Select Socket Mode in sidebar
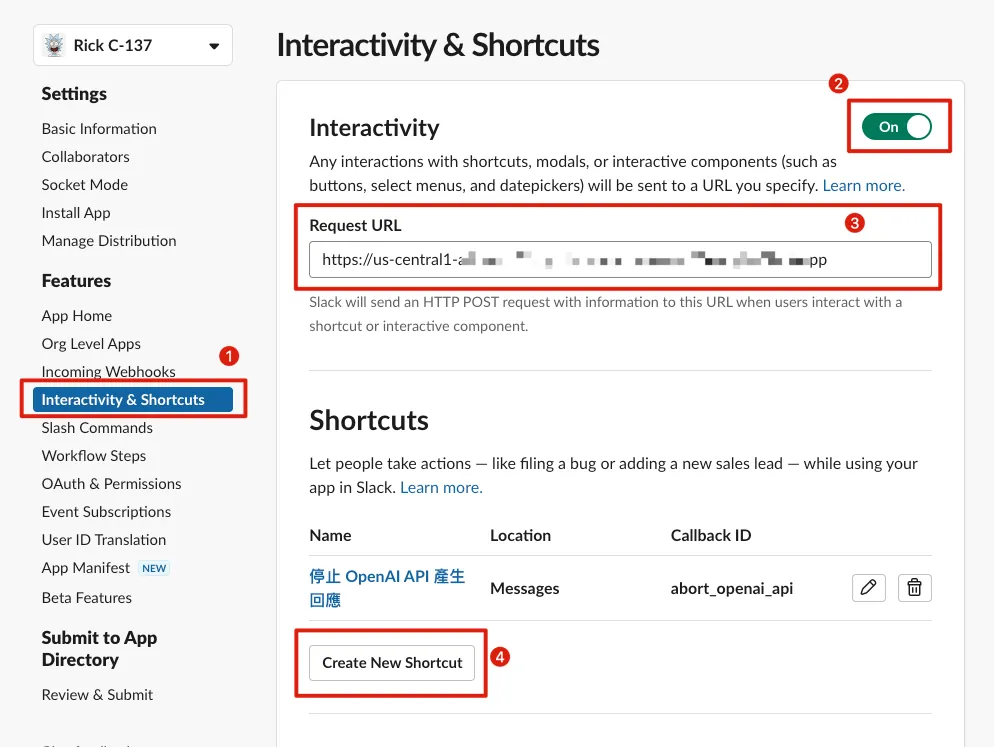994x747 pixels. (x=84, y=185)
